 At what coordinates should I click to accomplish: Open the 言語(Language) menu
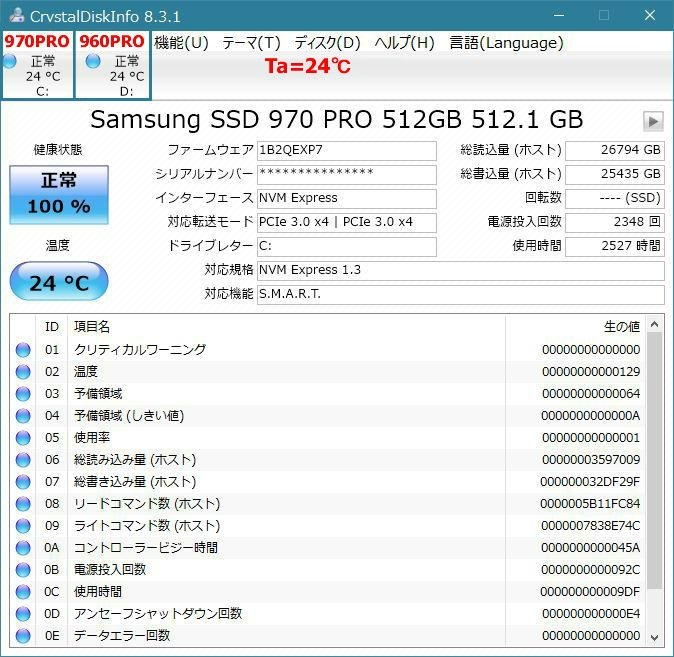click(x=506, y=43)
